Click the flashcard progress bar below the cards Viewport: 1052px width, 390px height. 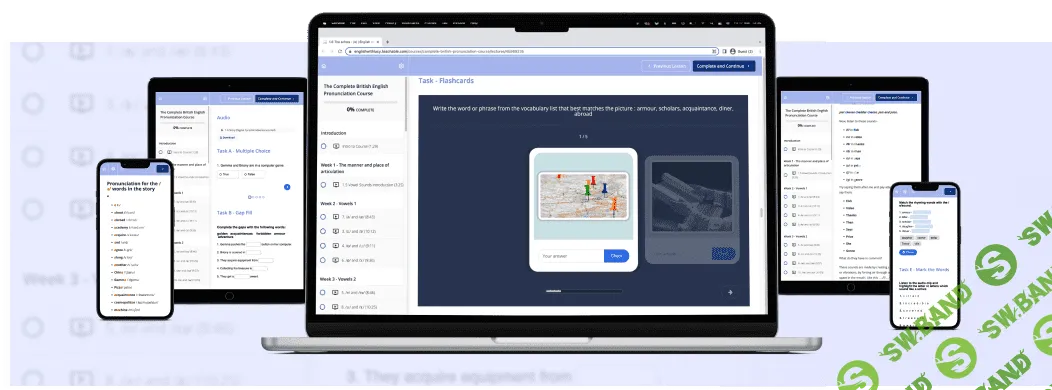click(x=583, y=291)
